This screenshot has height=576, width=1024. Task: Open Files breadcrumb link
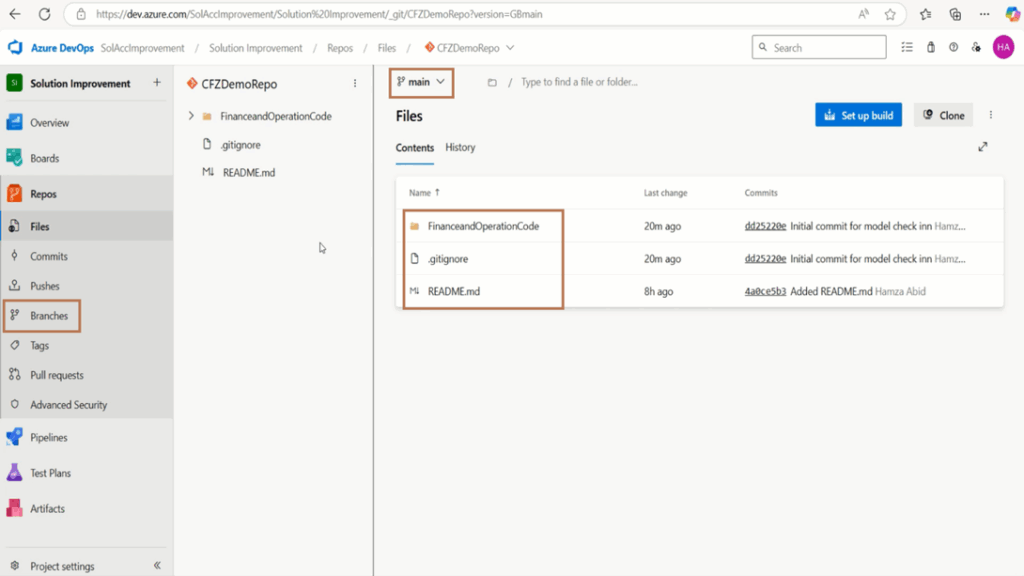tap(387, 48)
